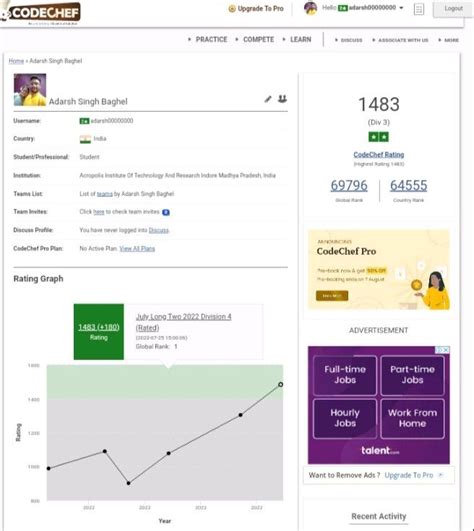Click the Upgrade To Pro header link
Viewport: 474px width, 531px height.
(260, 9)
